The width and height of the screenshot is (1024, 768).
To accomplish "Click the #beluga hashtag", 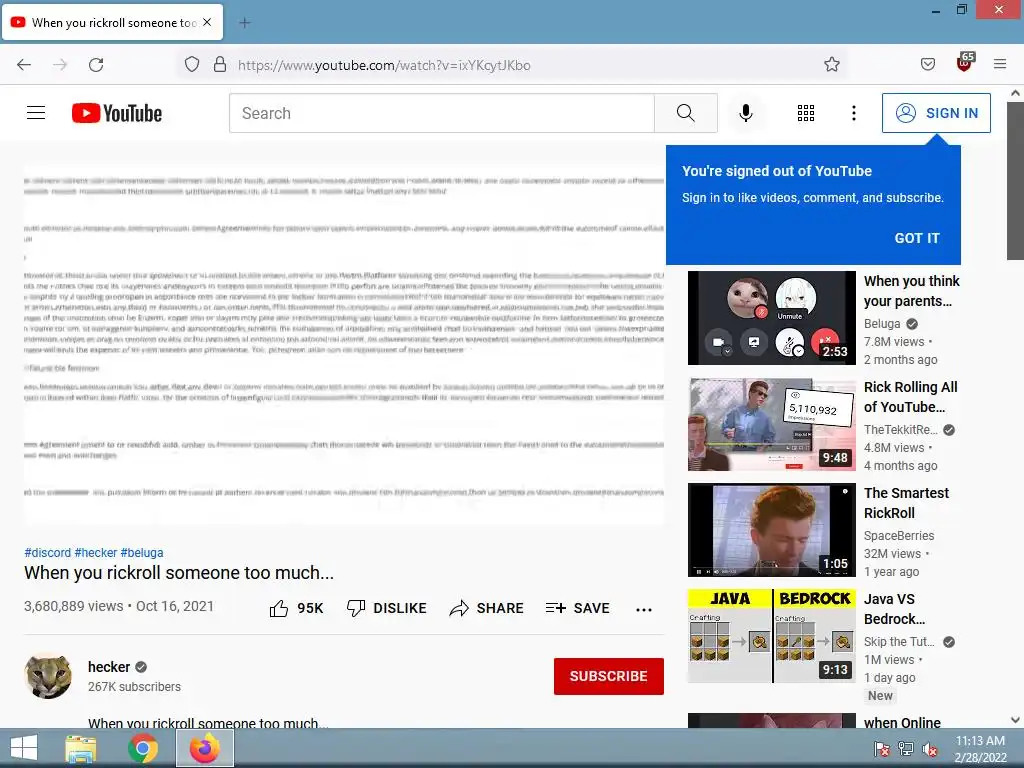I will (x=142, y=552).
